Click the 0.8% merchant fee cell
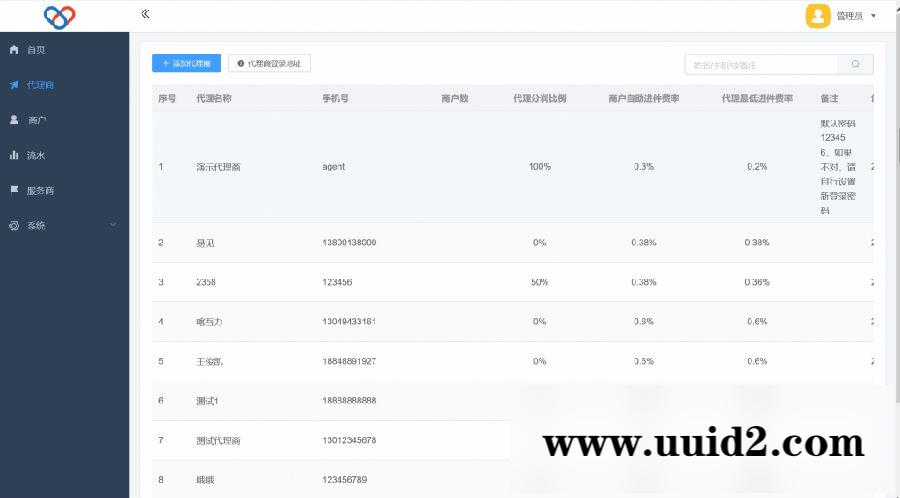Viewport: 900px width, 498px height. click(x=643, y=321)
